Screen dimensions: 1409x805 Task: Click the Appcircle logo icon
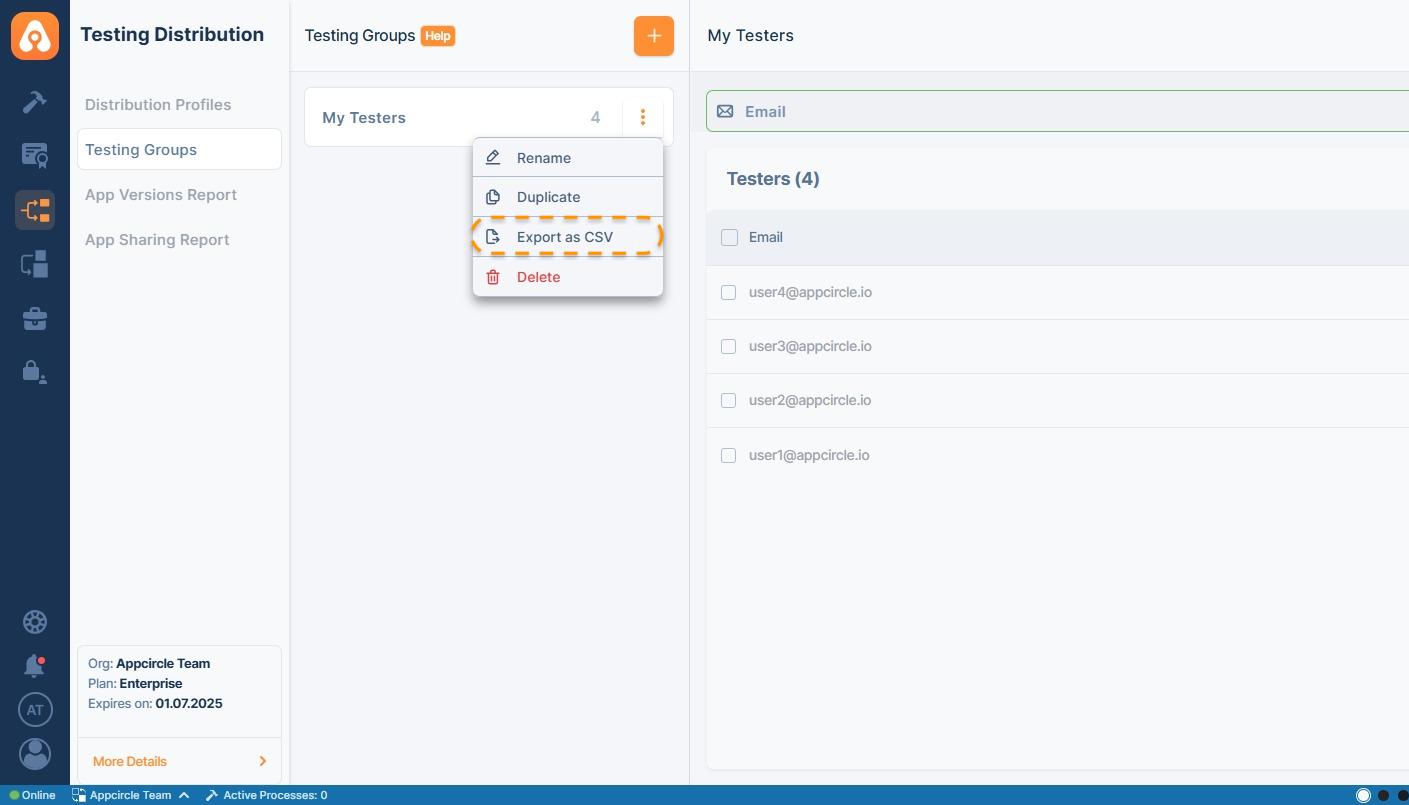(35, 36)
